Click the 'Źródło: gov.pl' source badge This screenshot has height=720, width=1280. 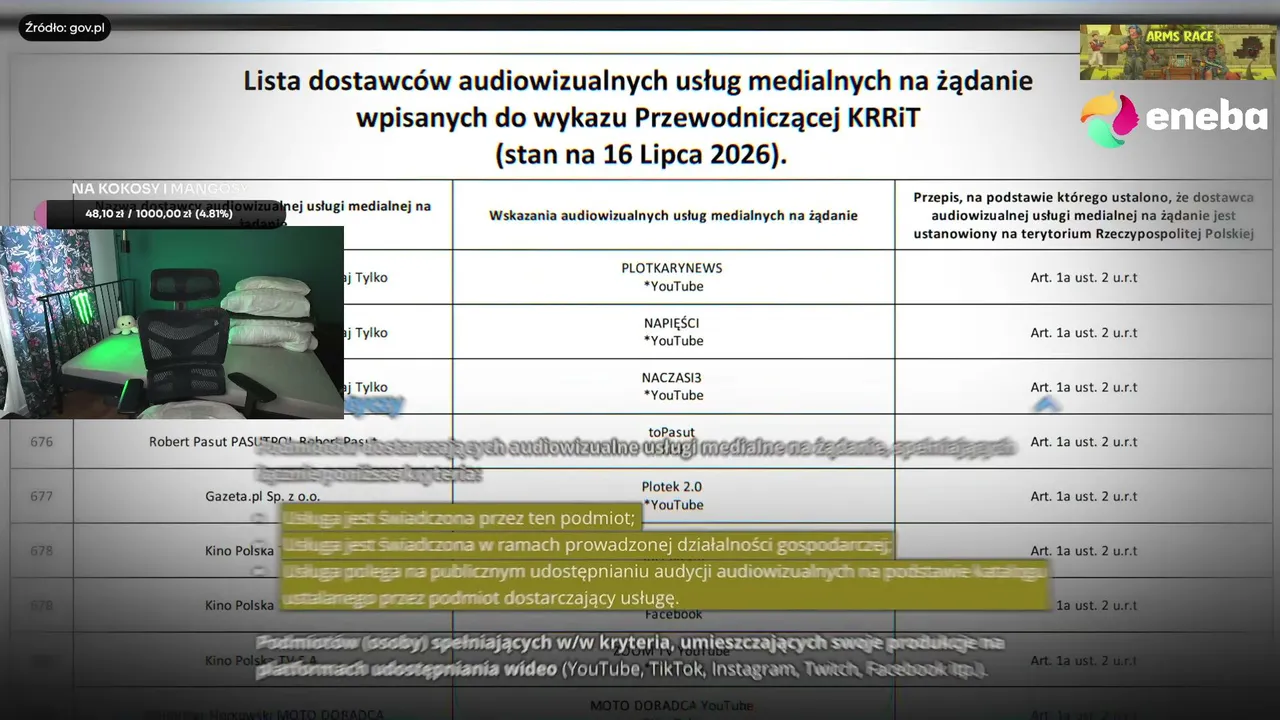pos(64,28)
